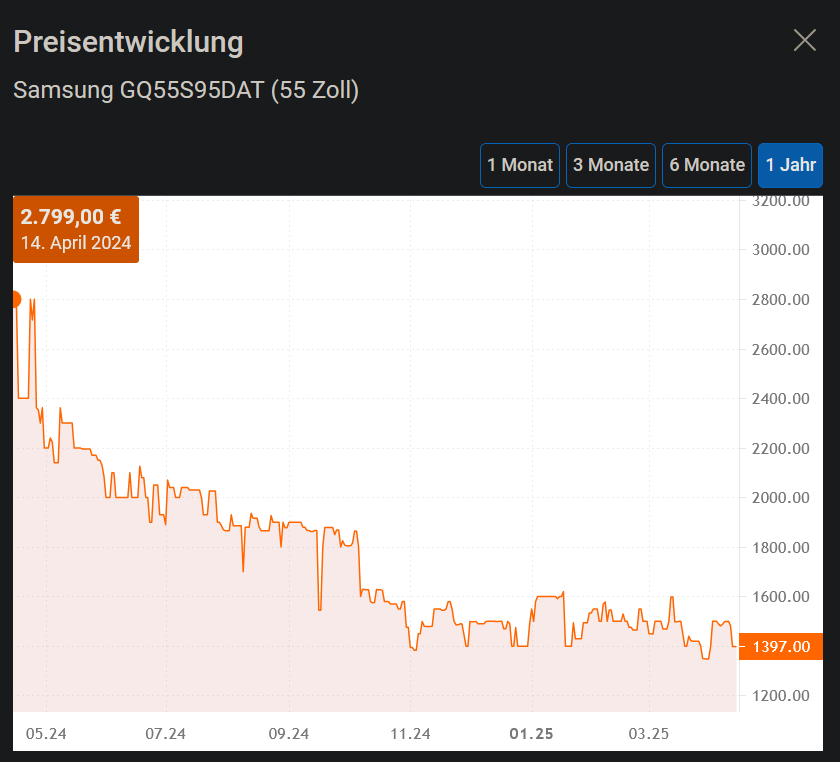Click the Preisentwicklung dialog title
This screenshot has height=762, width=840.
click(128, 42)
